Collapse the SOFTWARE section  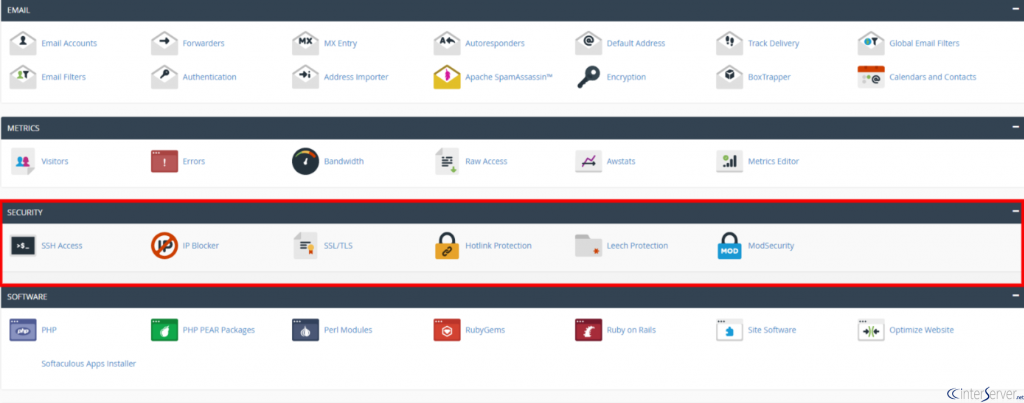click(1016, 295)
